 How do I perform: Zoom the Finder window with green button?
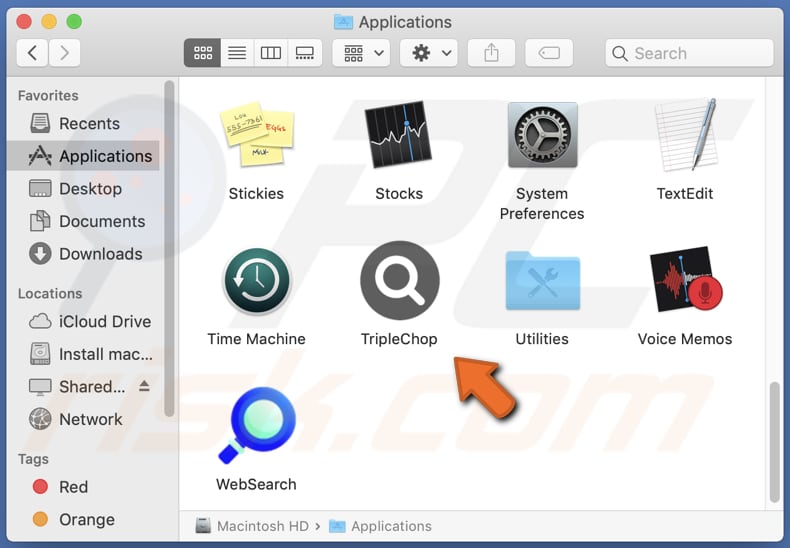(74, 22)
